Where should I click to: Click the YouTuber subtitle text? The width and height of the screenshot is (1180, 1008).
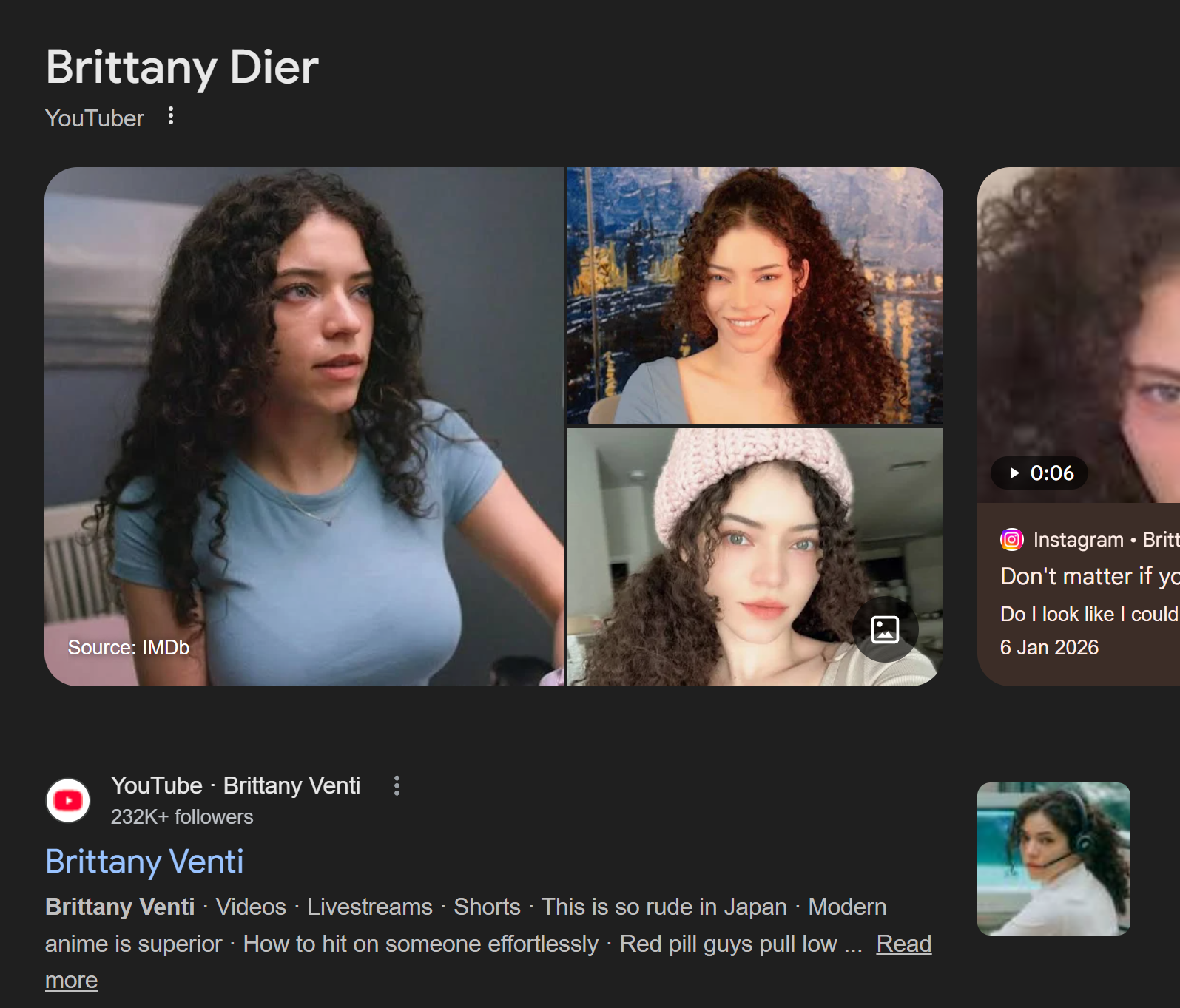pyautogui.click(x=95, y=118)
